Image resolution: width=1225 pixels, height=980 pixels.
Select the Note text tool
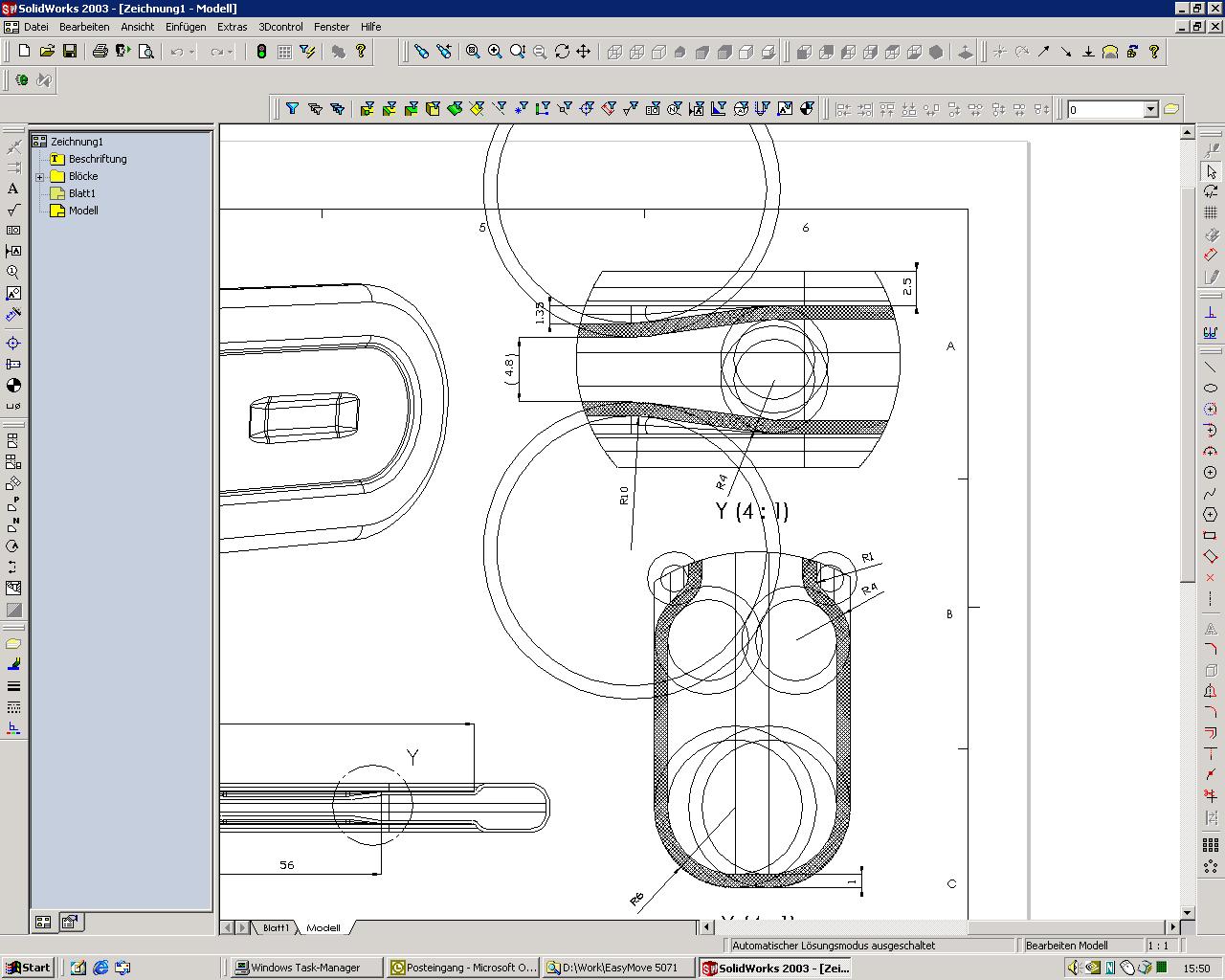pos(13,189)
